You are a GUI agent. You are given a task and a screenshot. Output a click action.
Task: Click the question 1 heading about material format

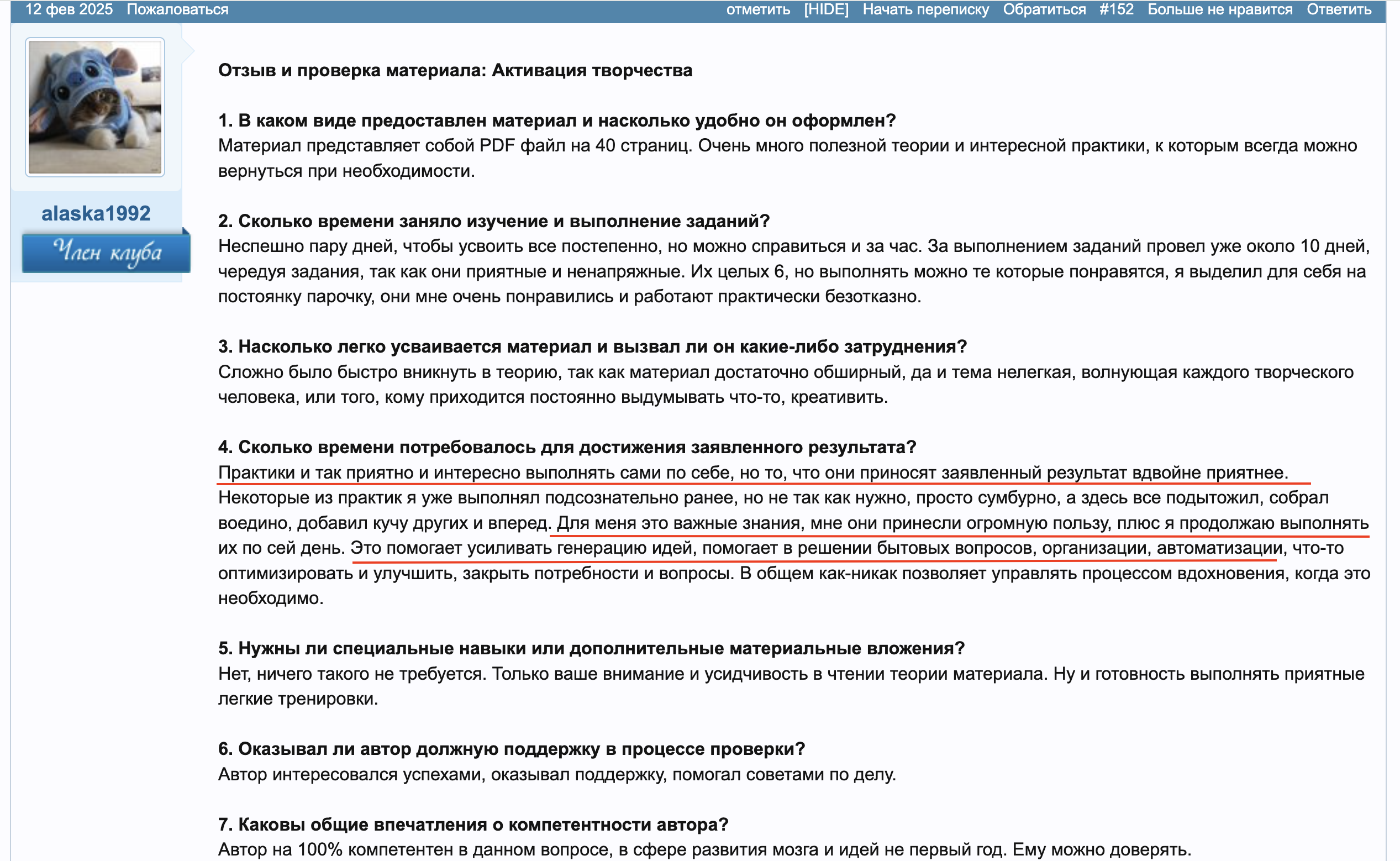556,120
